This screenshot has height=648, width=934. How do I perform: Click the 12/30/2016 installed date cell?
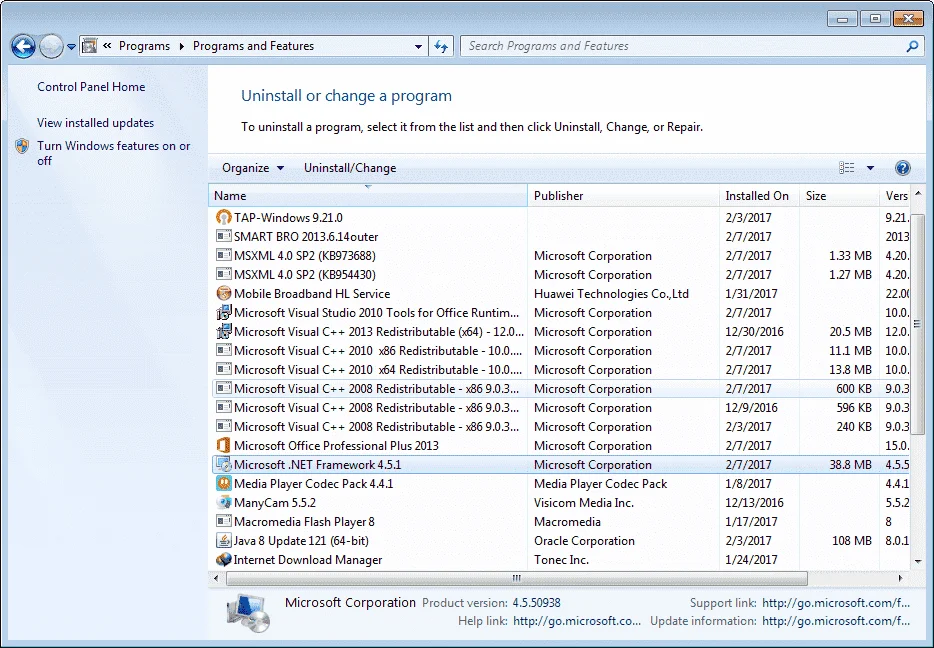(754, 332)
